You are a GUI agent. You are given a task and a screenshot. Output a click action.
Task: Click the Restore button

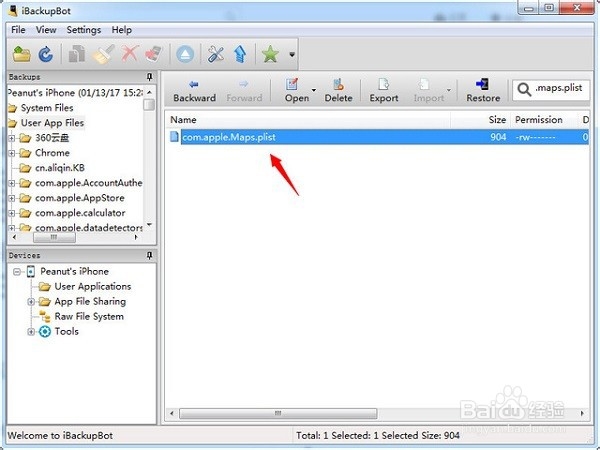pos(483,91)
